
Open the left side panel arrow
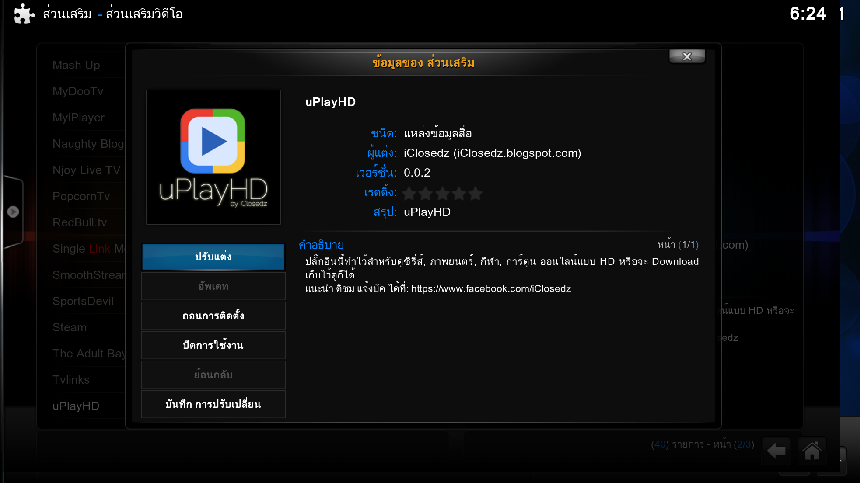tap(13, 212)
